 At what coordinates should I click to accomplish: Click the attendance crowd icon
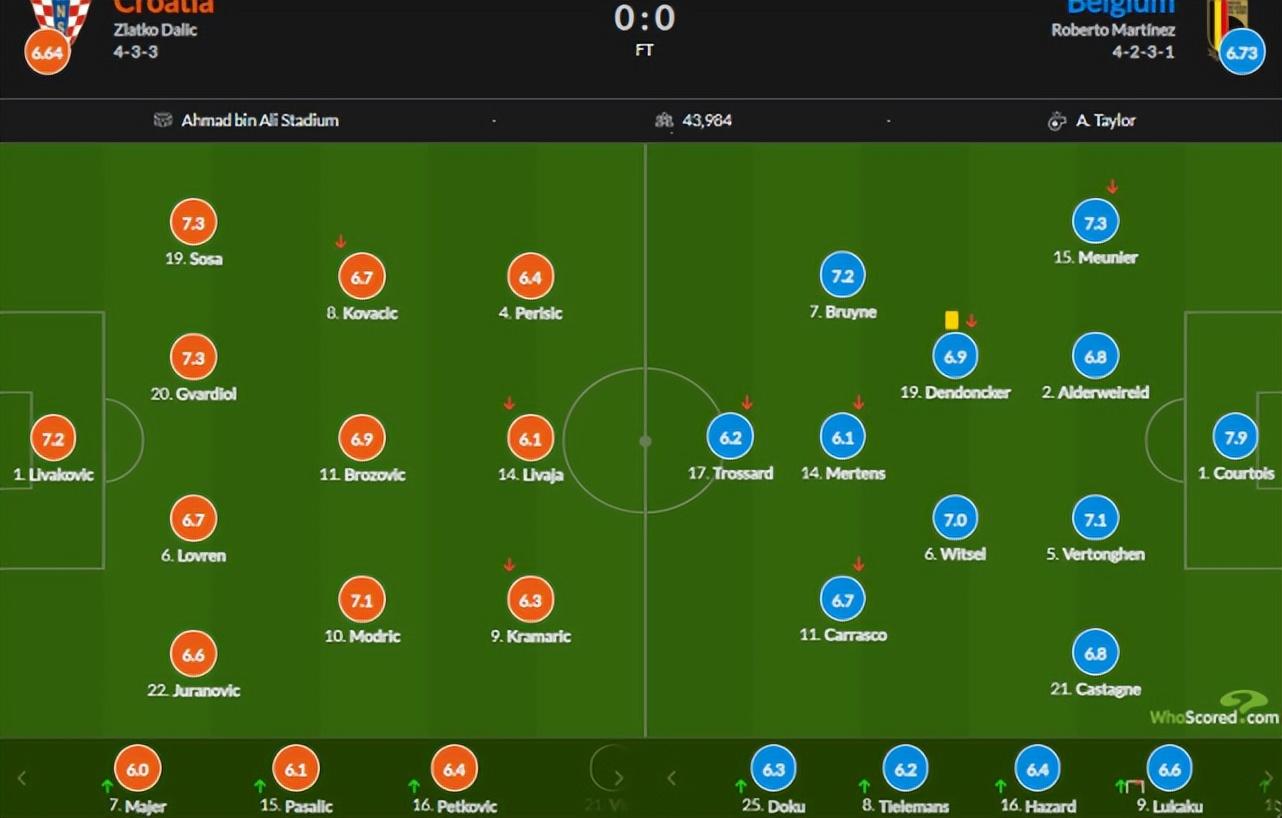click(664, 121)
